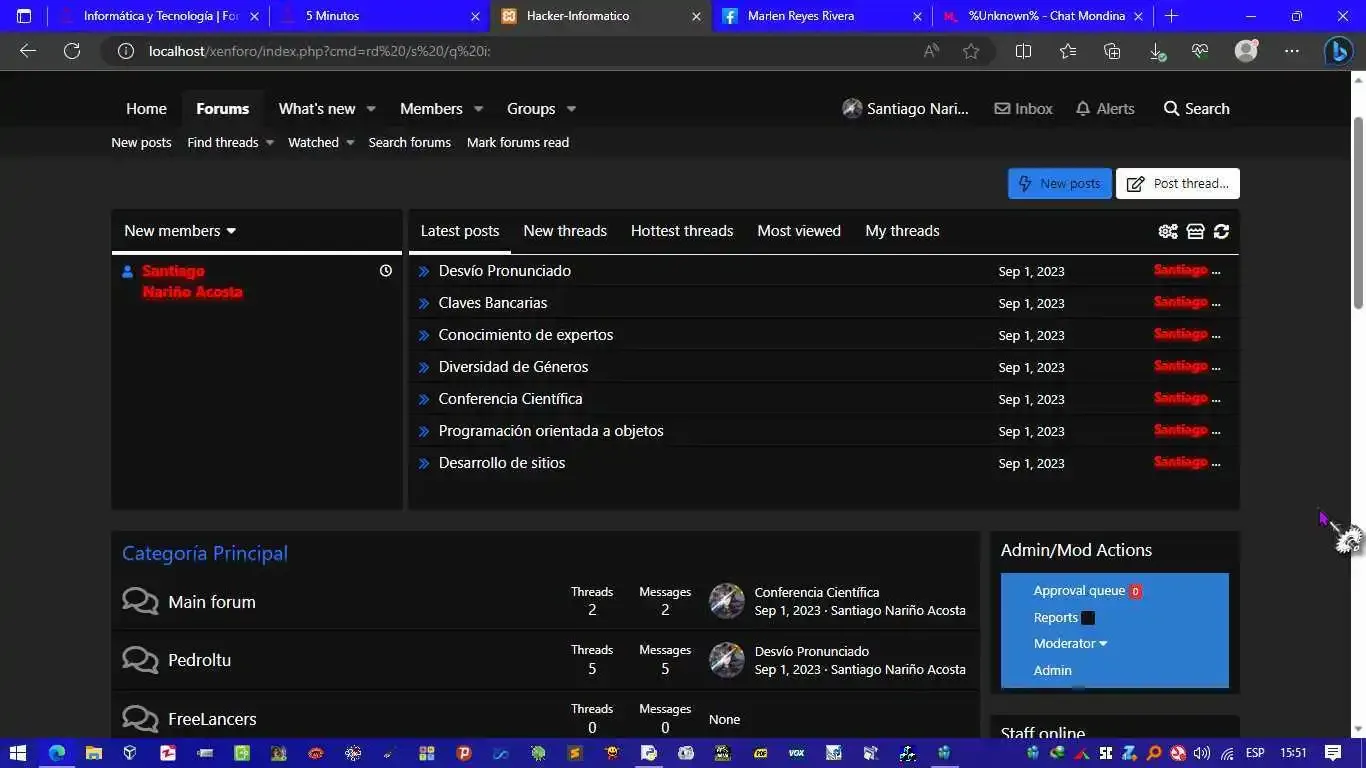The width and height of the screenshot is (1366, 768).
Task: Open the browser downloads icon
Action: 1157,51
